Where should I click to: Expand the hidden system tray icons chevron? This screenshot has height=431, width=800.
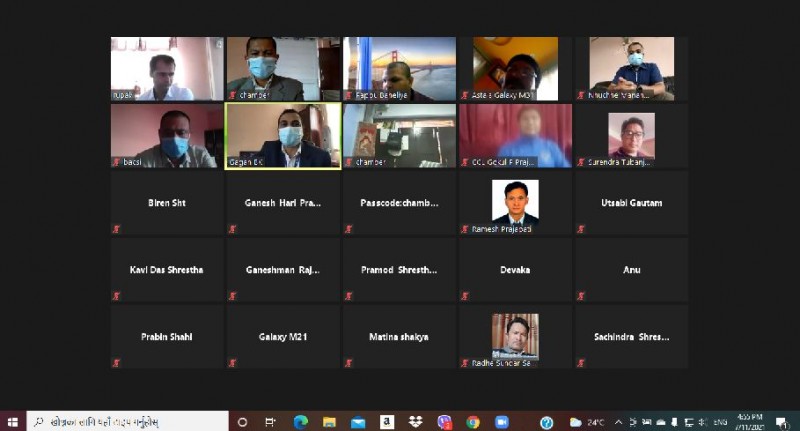pyautogui.click(x=617, y=422)
